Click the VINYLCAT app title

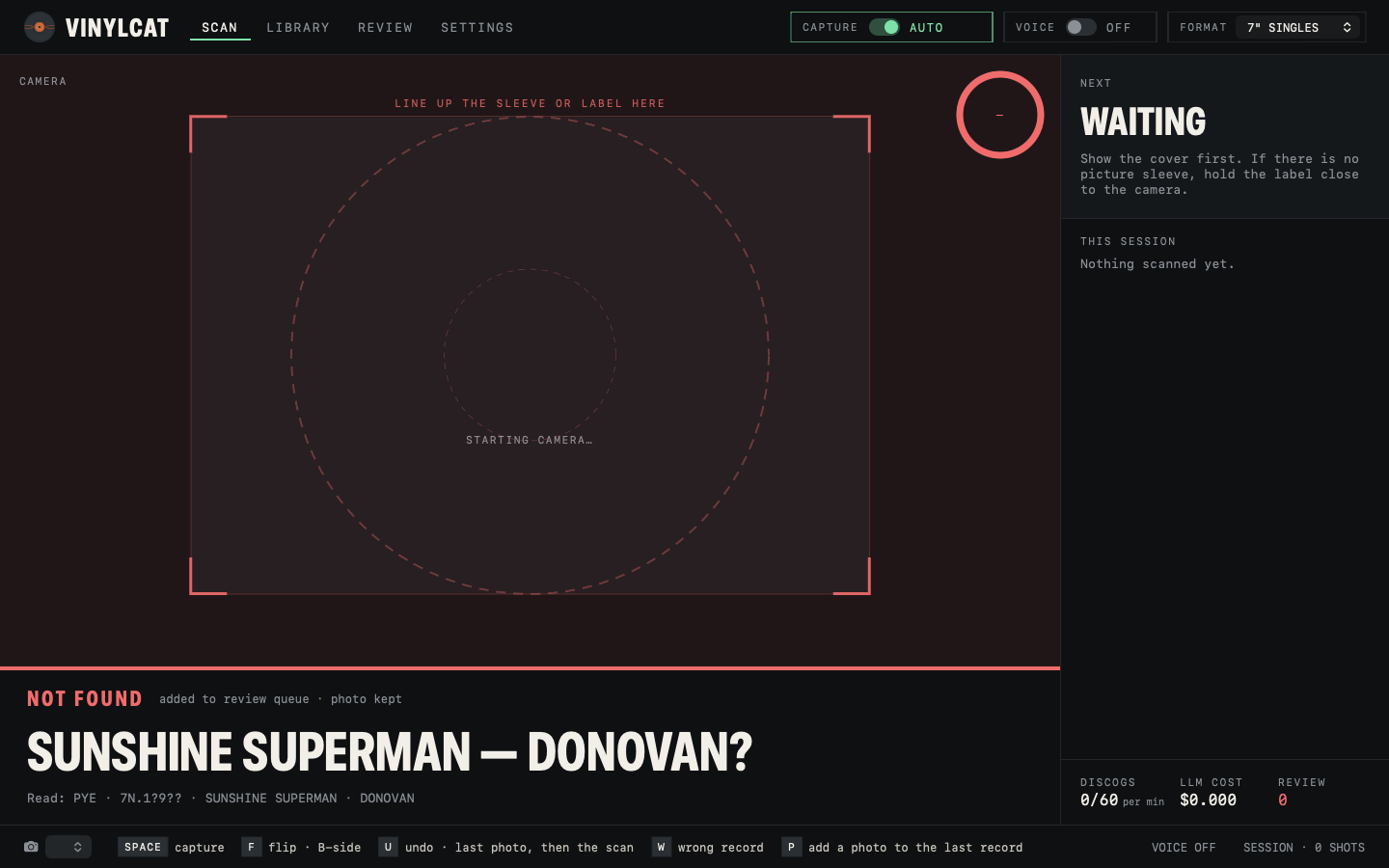click(x=117, y=28)
